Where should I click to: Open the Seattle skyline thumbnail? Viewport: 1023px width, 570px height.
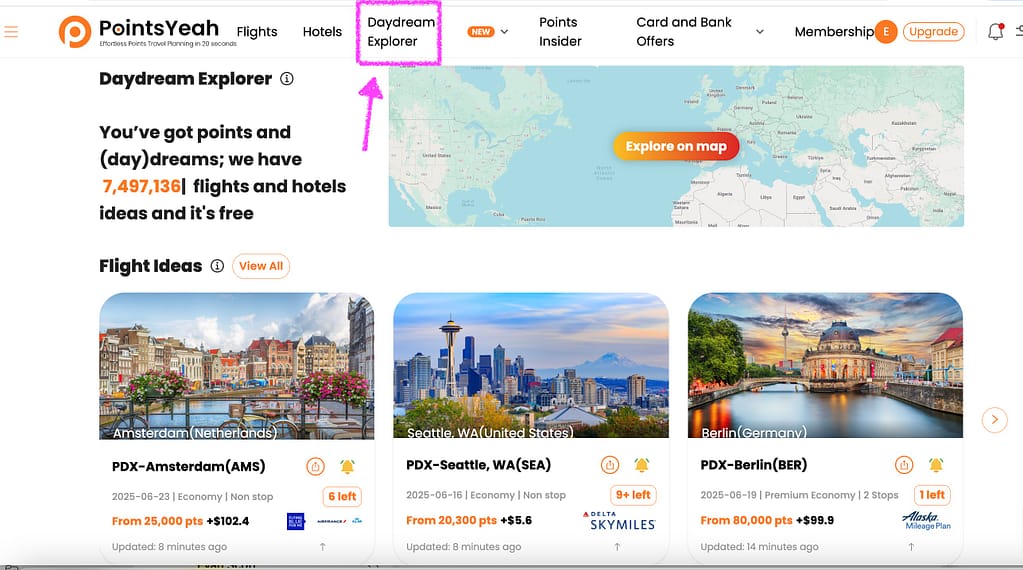(531, 365)
